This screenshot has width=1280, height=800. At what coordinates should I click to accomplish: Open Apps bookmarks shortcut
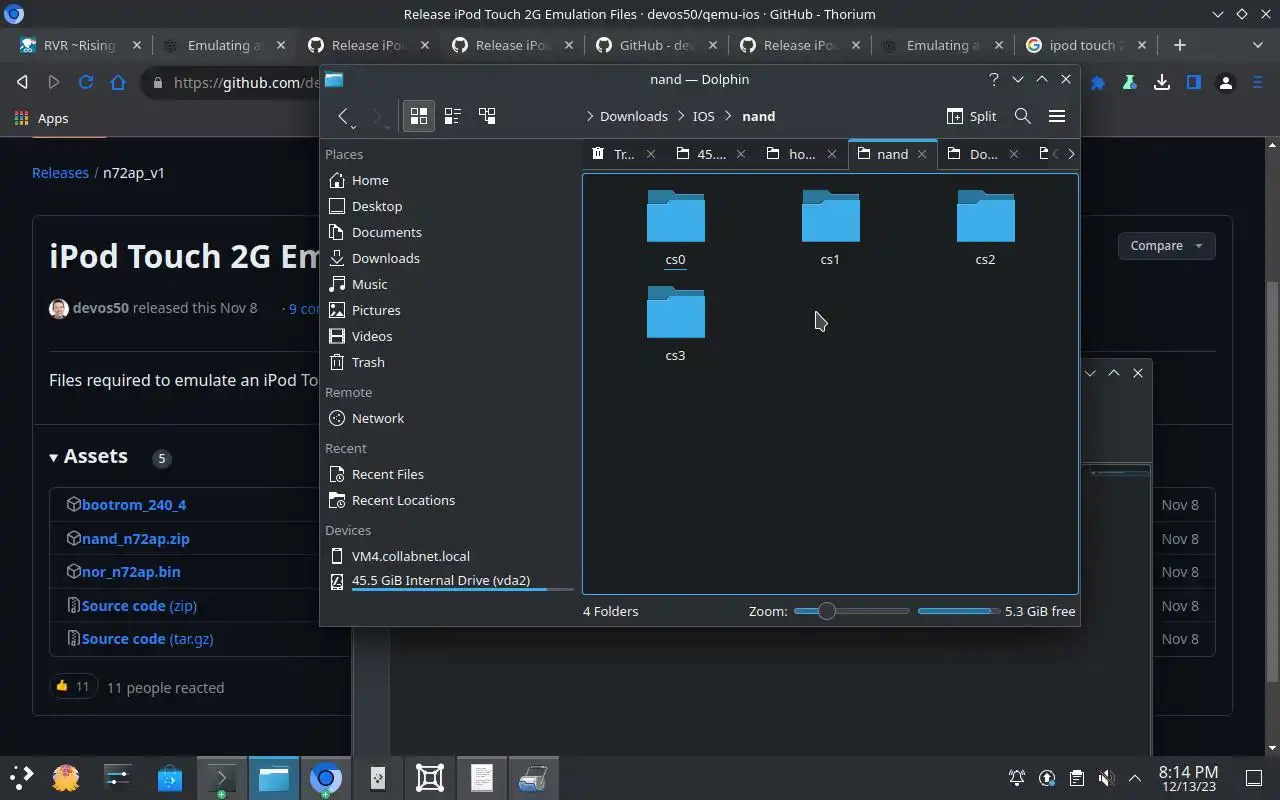pyautogui.click(x=42, y=118)
